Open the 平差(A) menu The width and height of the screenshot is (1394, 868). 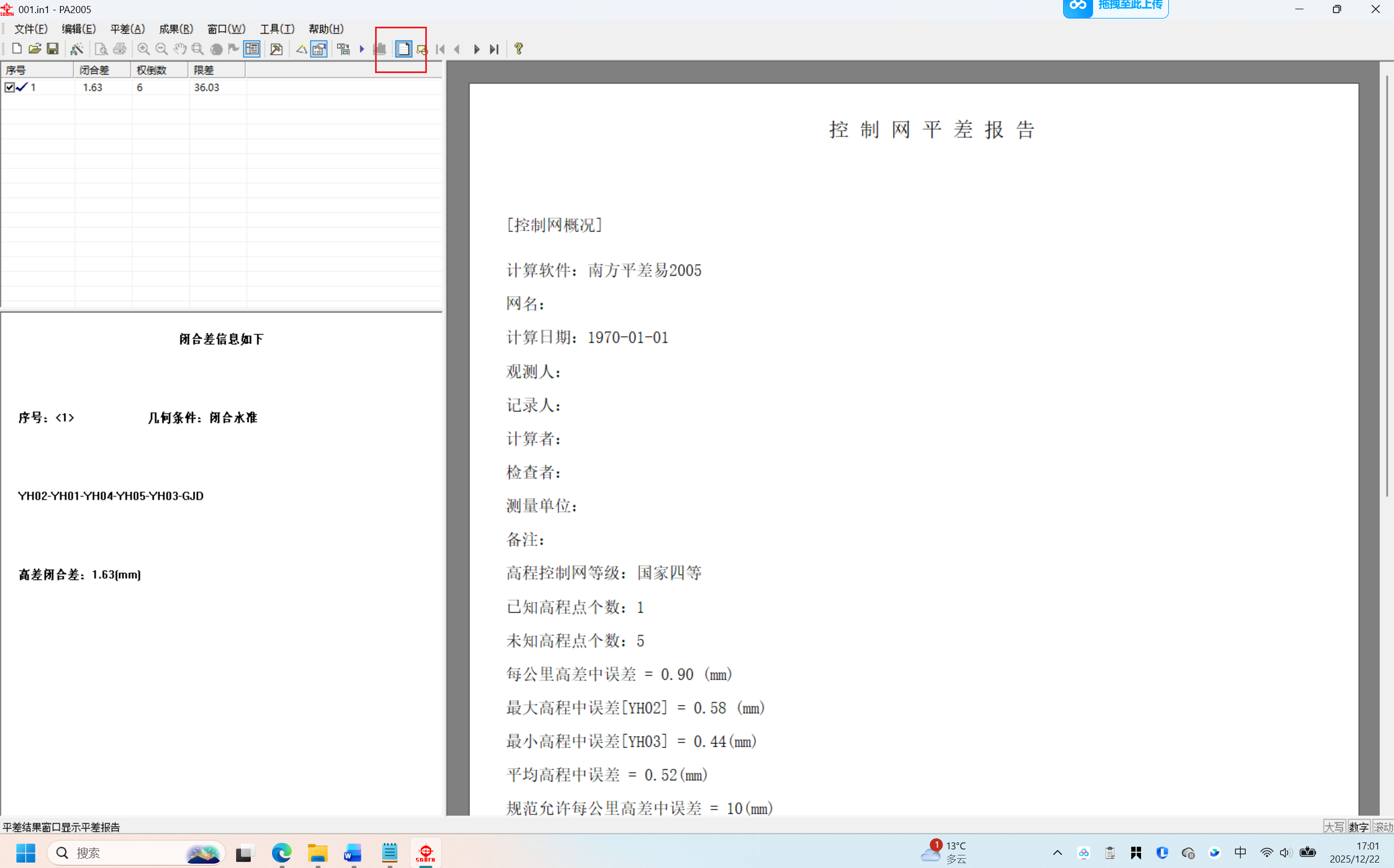128,29
